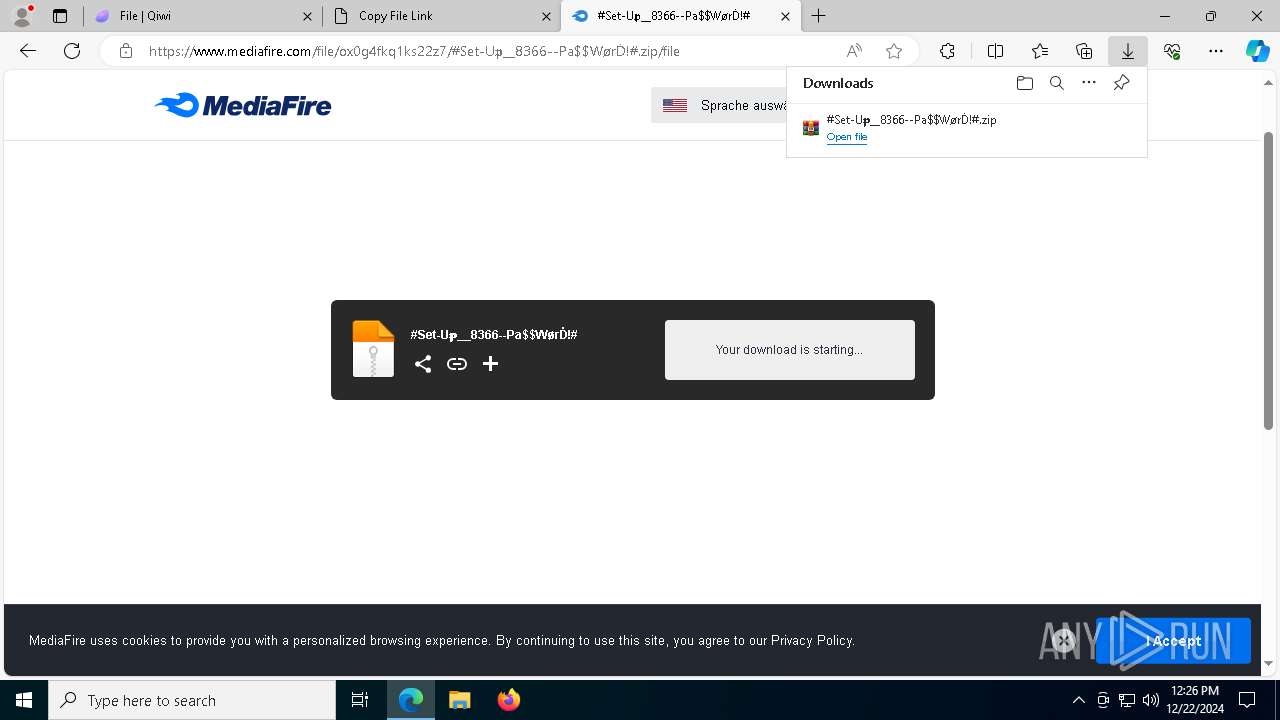
Task: Close the active MediaFire tab
Action: pyautogui.click(x=785, y=16)
